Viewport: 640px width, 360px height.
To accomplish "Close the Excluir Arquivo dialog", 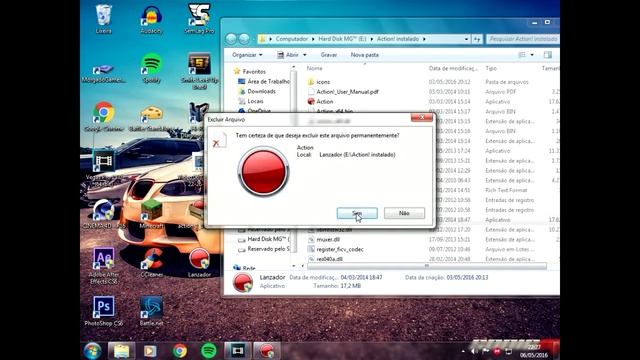I will point(422,118).
